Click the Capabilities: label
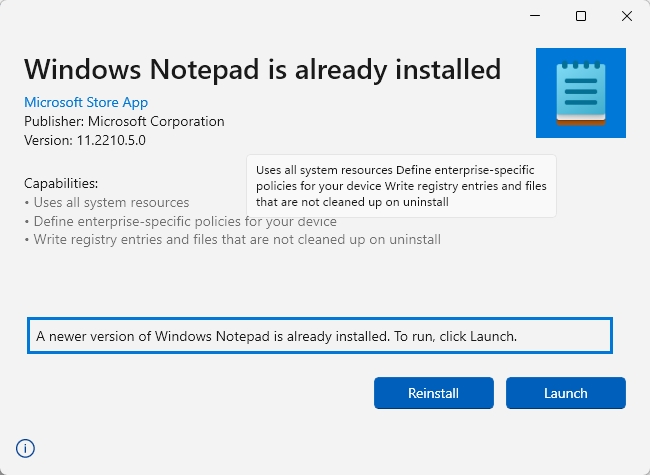Screen dimensions: 650x475 tap(61, 183)
